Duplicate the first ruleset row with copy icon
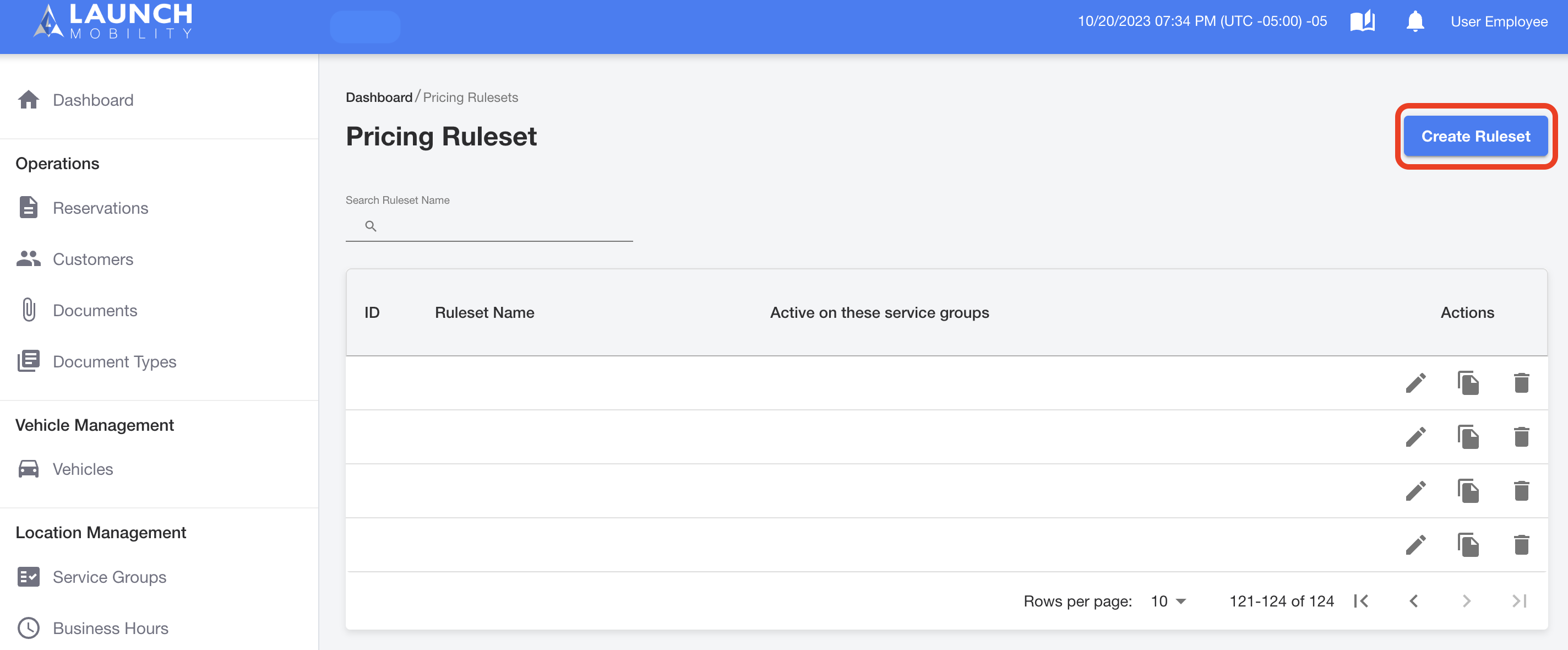1568x650 pixels. 1468,383
